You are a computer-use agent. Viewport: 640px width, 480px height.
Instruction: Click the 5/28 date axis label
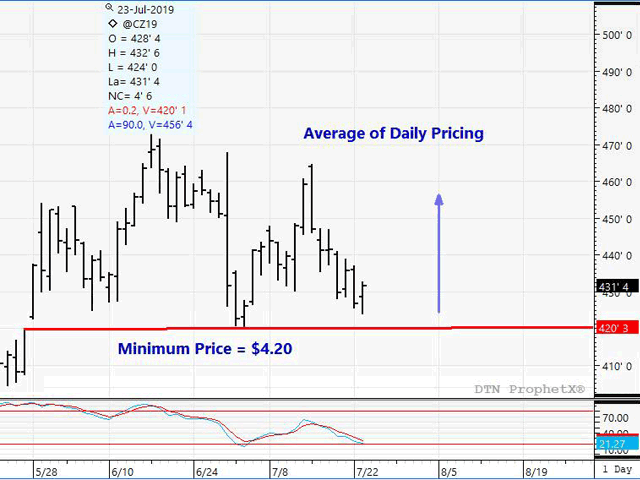tap(46, 472)
